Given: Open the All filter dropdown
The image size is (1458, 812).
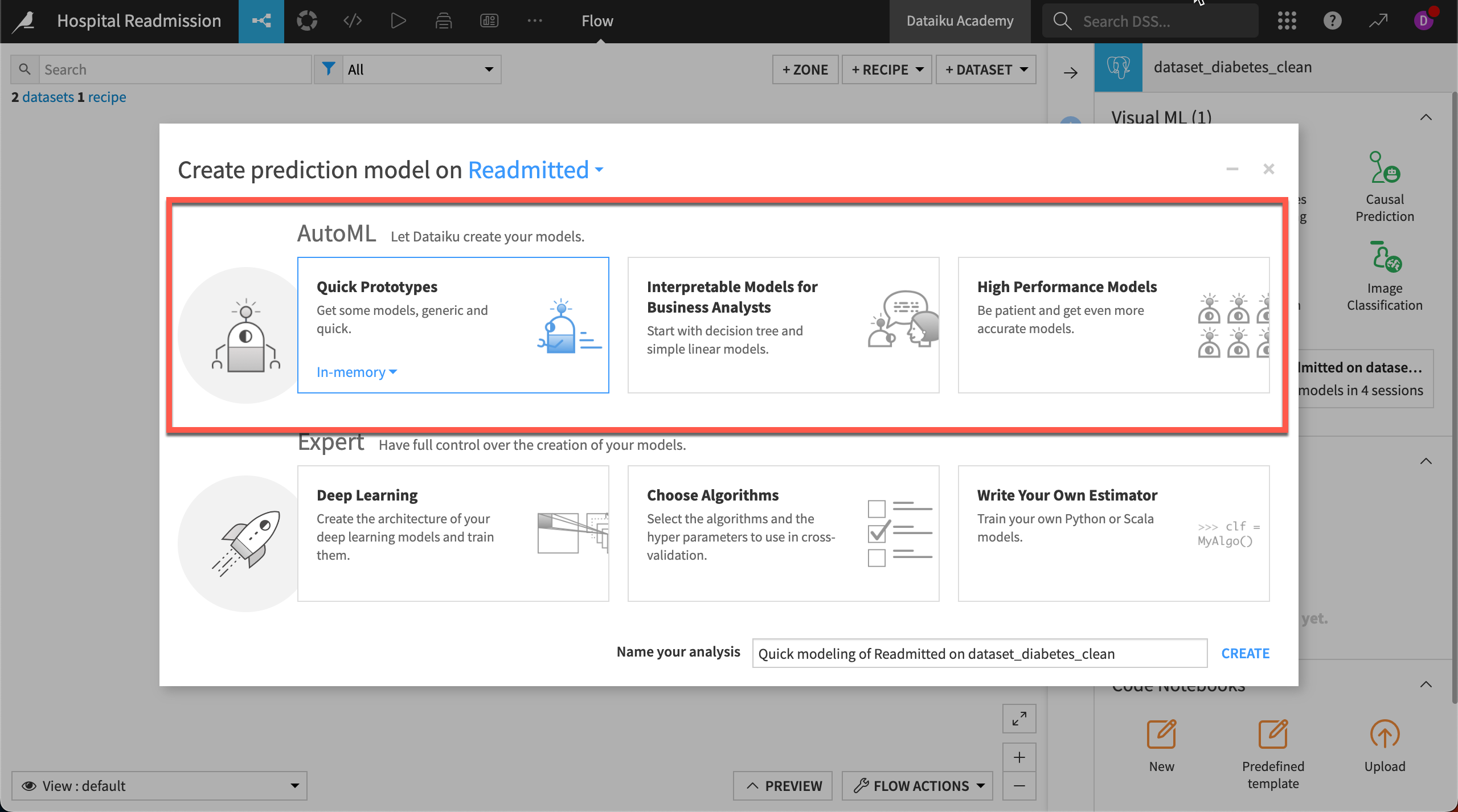Looking at the screenshot, I should click(420, 69).
